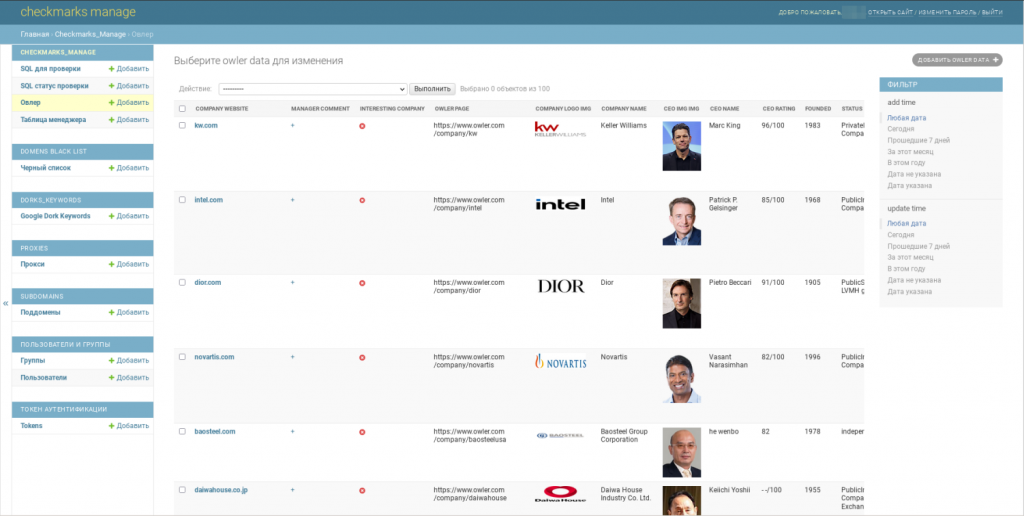Image resolution: width=1024 pixels, height=516 pixels.
Task: Open the Действие action dropdown
Action: (313, 89)
